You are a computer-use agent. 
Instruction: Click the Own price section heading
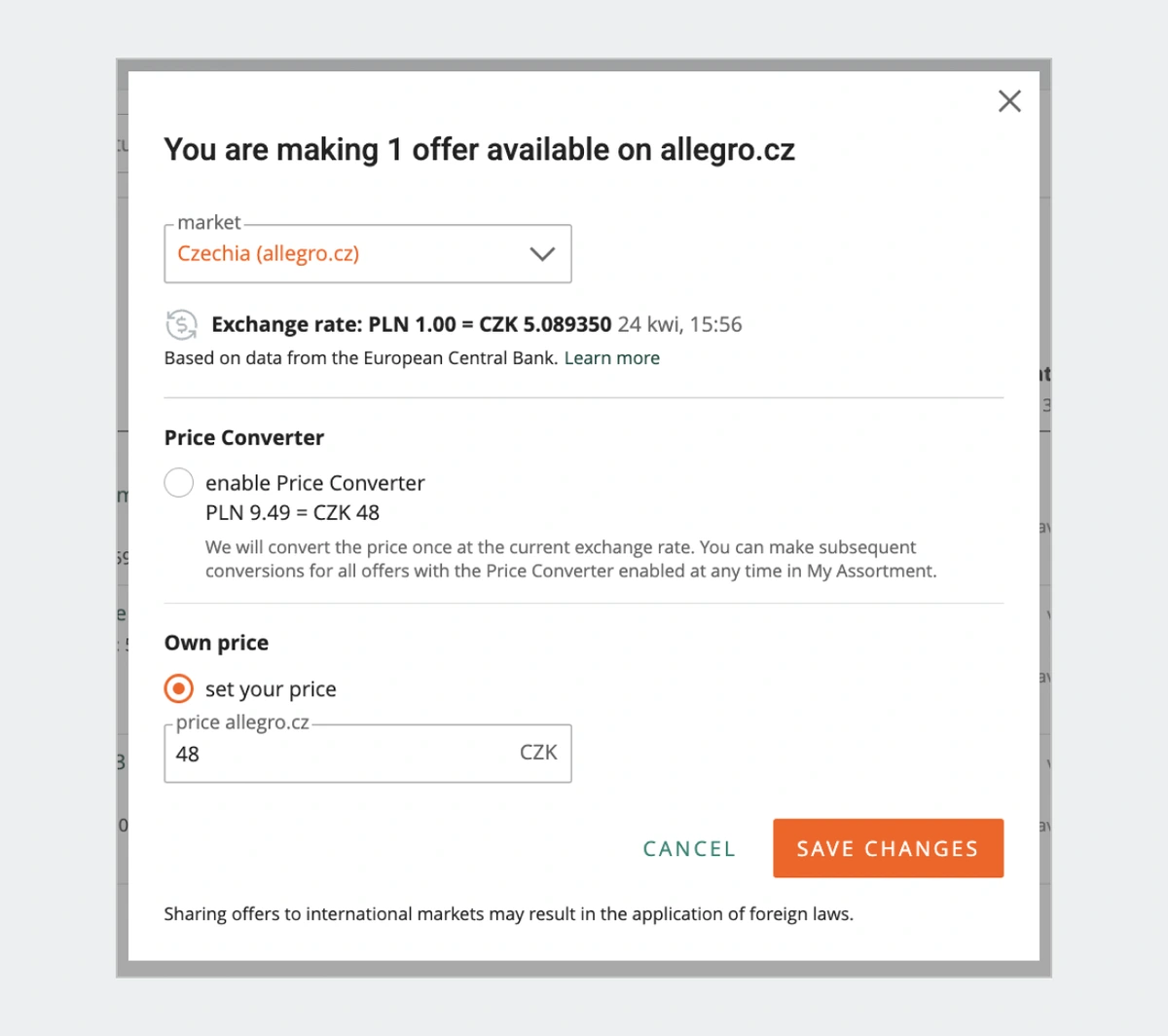point(216,643)
